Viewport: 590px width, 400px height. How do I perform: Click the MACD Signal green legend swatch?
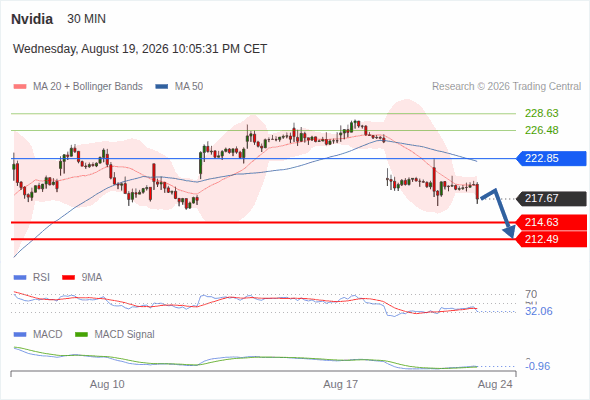pyautogui.click(x=81, y=335)
